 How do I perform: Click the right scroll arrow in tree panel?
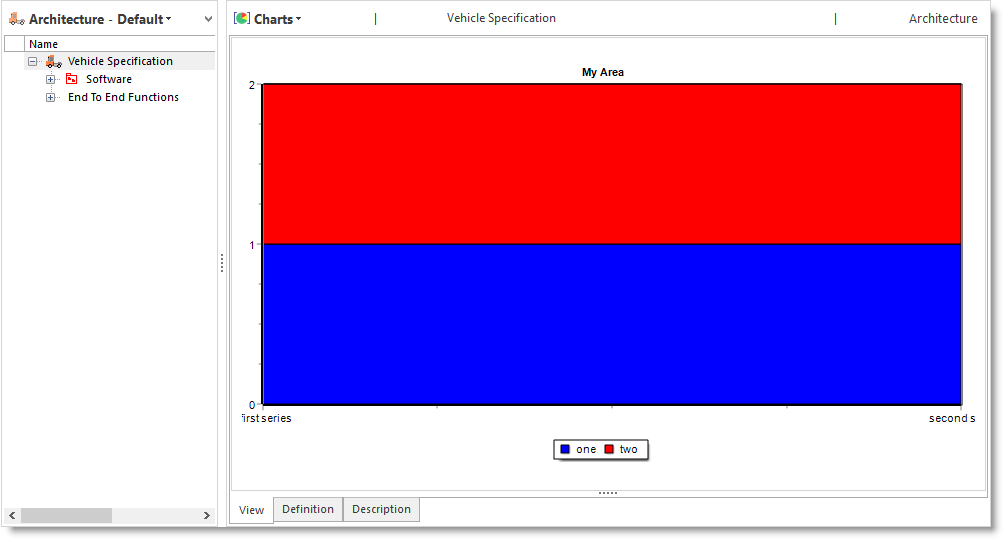pos(207,515)
